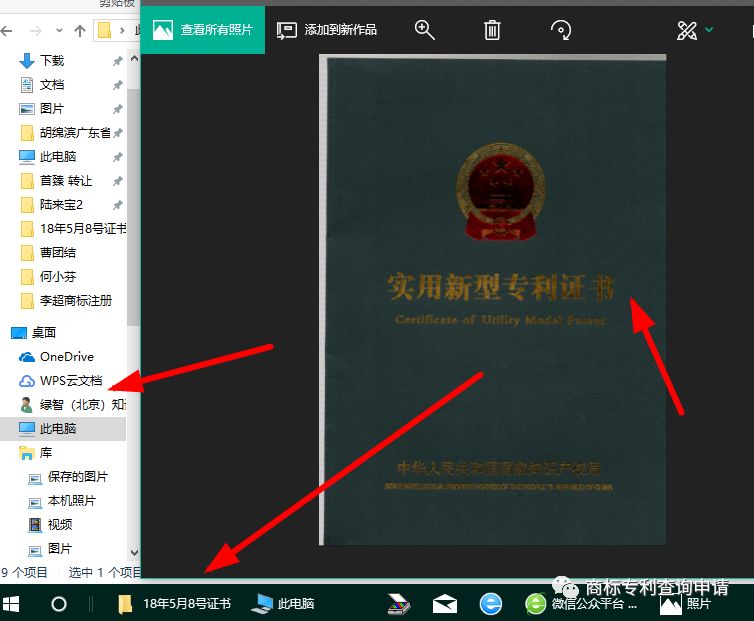This screenshot has height=621, width=754.
Task: Click the 绿智 user avatar icon
Action: pyautogui.click(x=27, y=405)
